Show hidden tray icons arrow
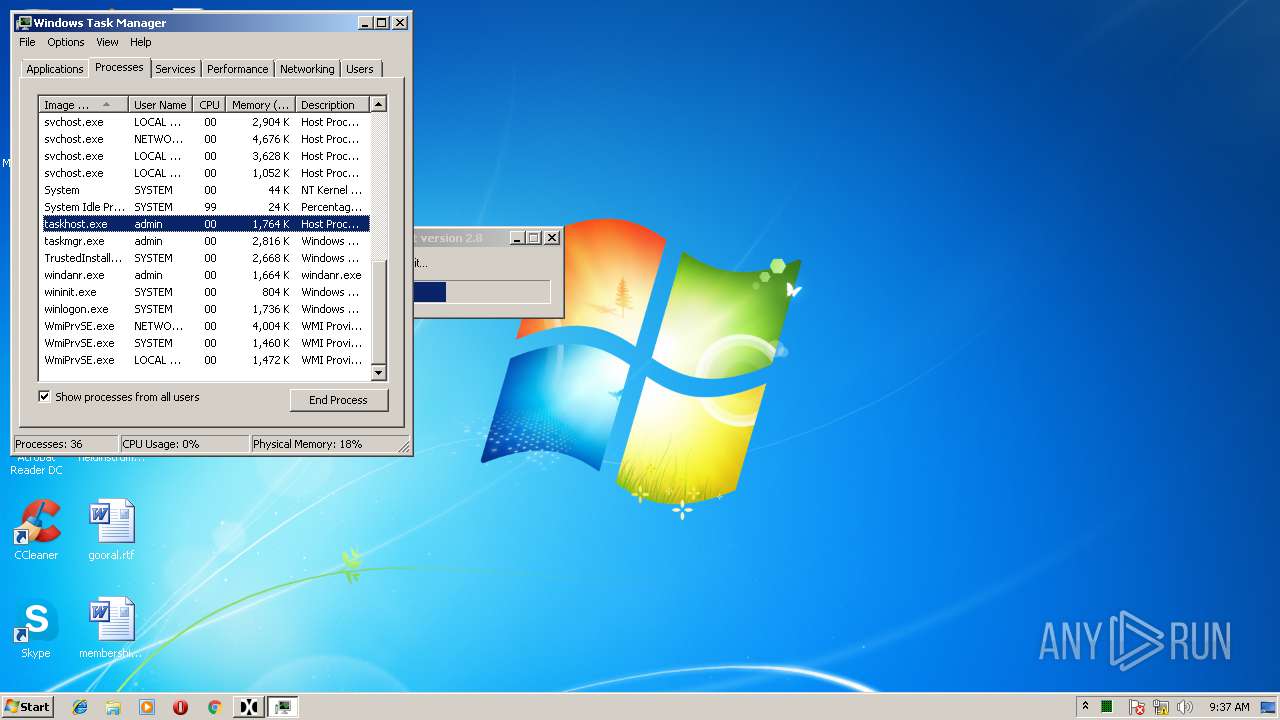Screen dimensions: 1280x720 pos(1085,706)
